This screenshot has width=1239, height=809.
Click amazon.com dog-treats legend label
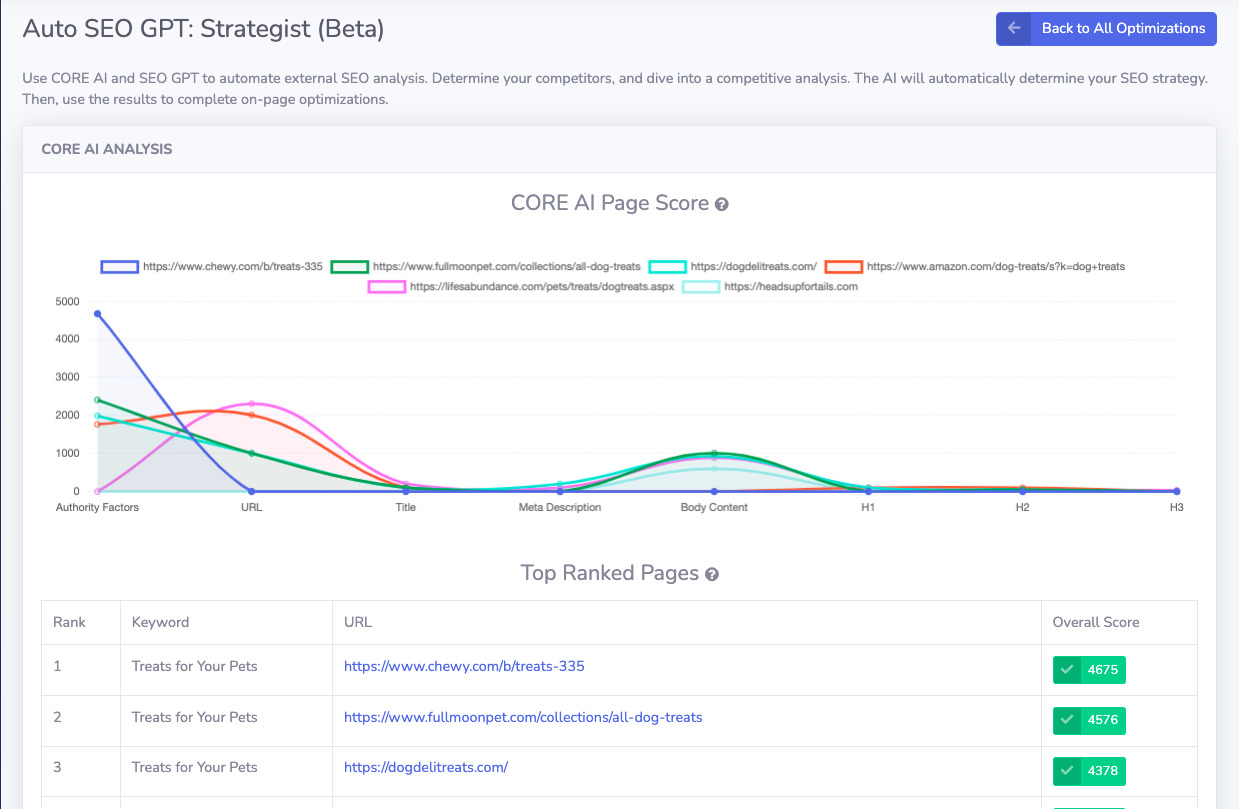(996, 267)
